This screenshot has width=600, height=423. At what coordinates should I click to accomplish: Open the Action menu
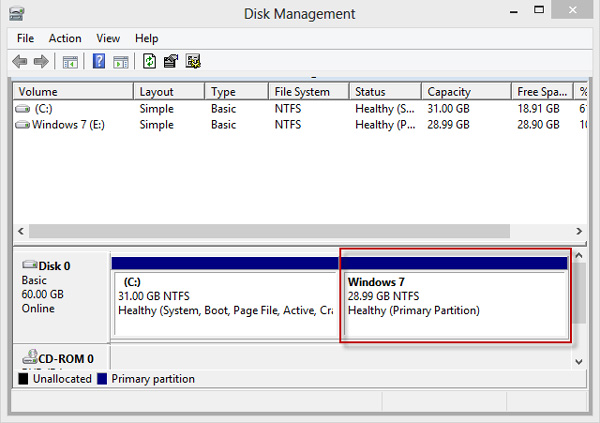tap(65, 38)
